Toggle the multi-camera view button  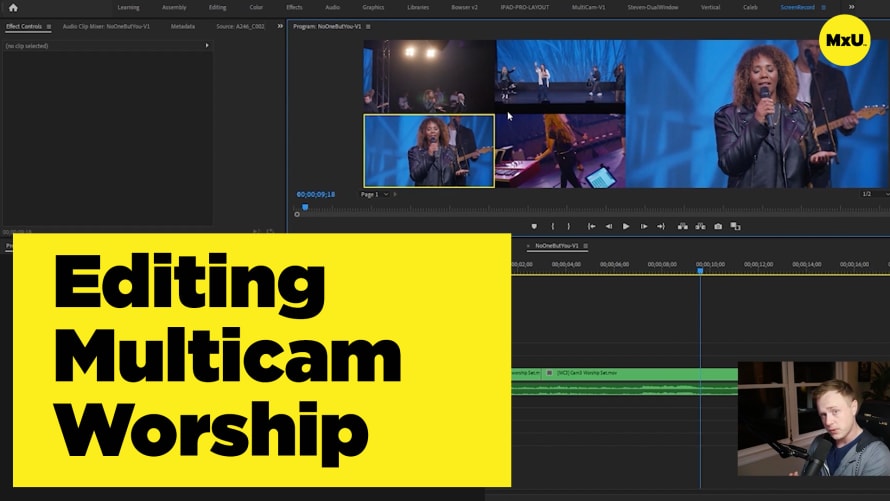click(x=735, y=226)
